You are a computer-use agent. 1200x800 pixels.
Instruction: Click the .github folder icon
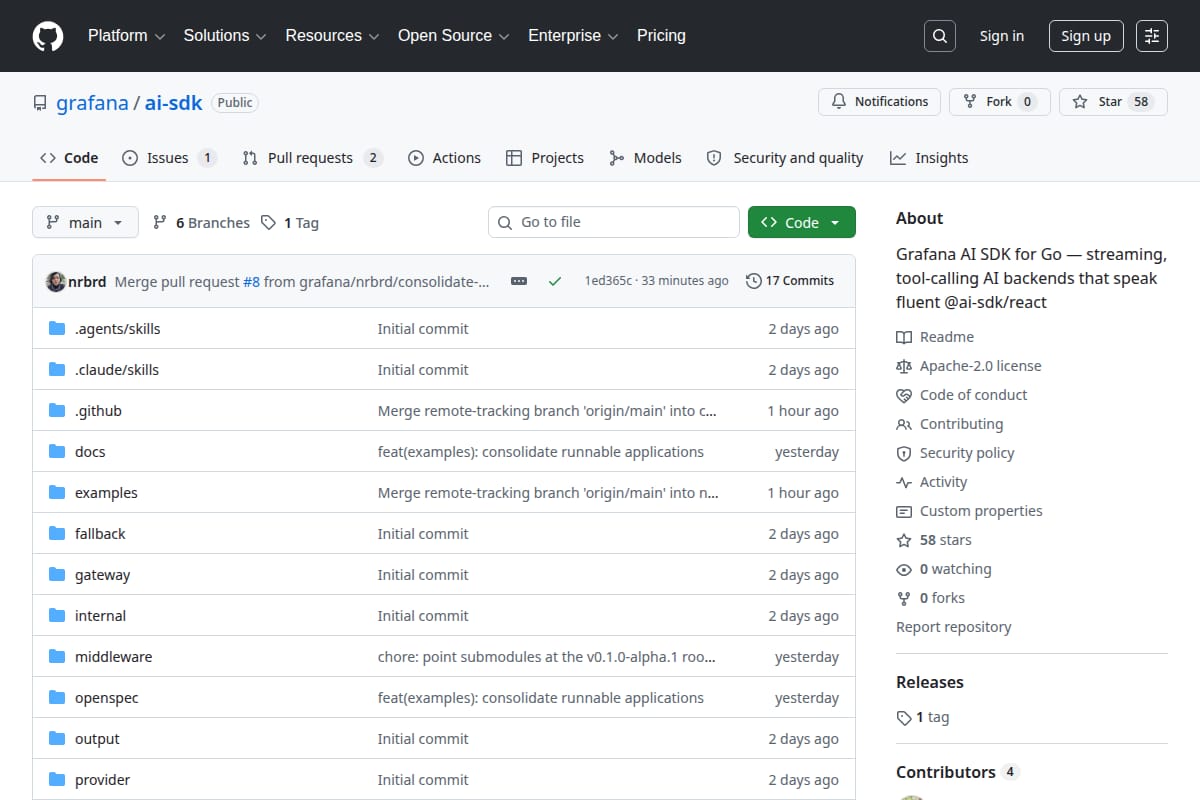pos(57,411)
